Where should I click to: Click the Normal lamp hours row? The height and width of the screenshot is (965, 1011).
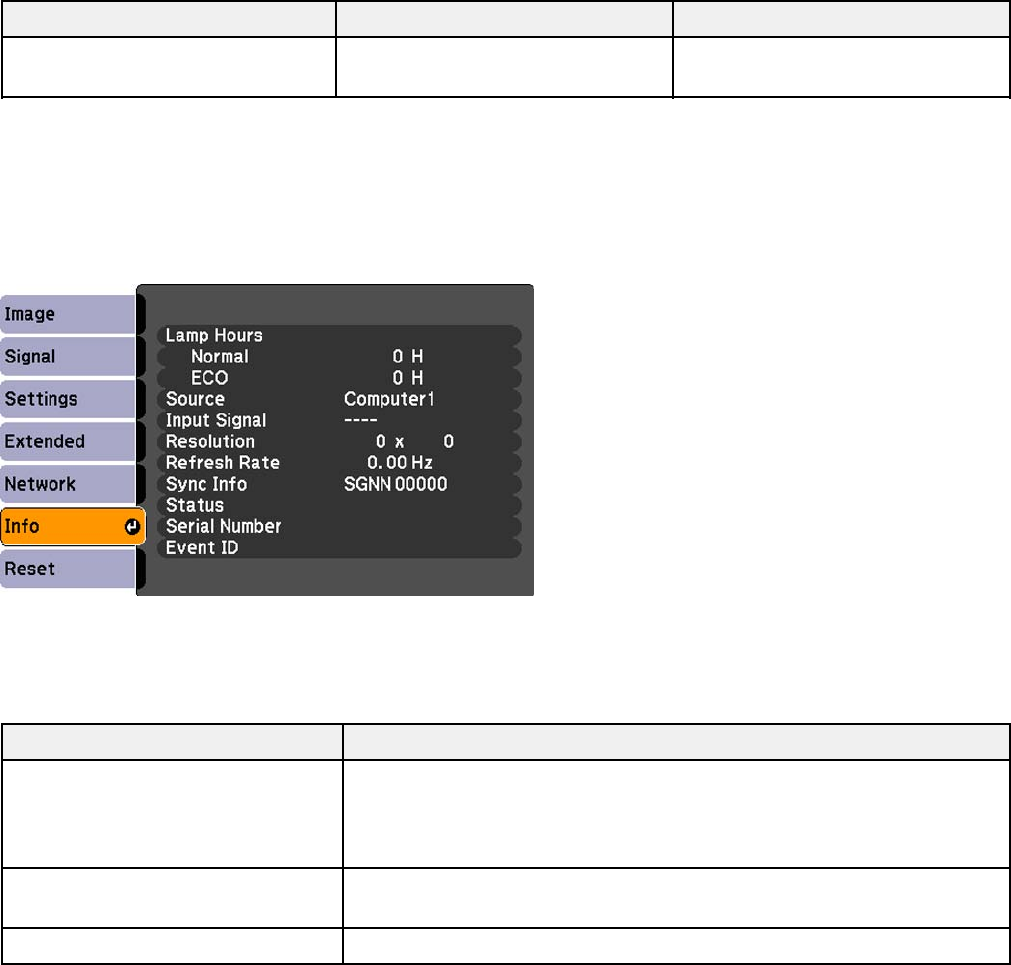pos(339,356)
